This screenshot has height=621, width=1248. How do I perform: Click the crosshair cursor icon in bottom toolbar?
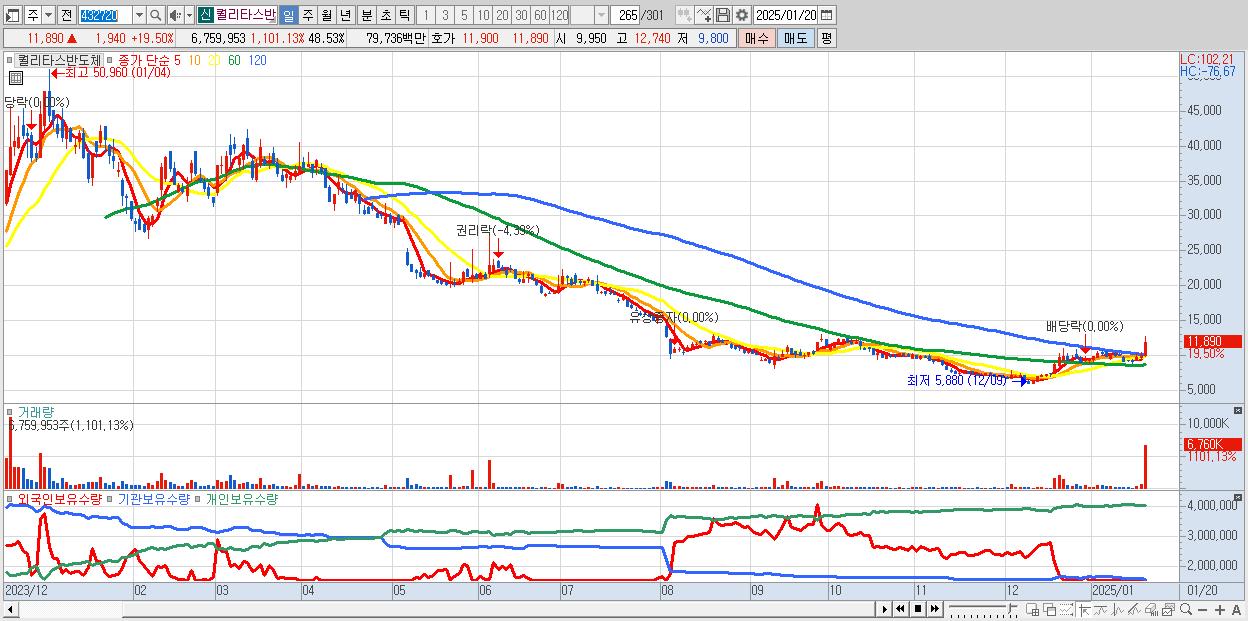[1084, 609]
